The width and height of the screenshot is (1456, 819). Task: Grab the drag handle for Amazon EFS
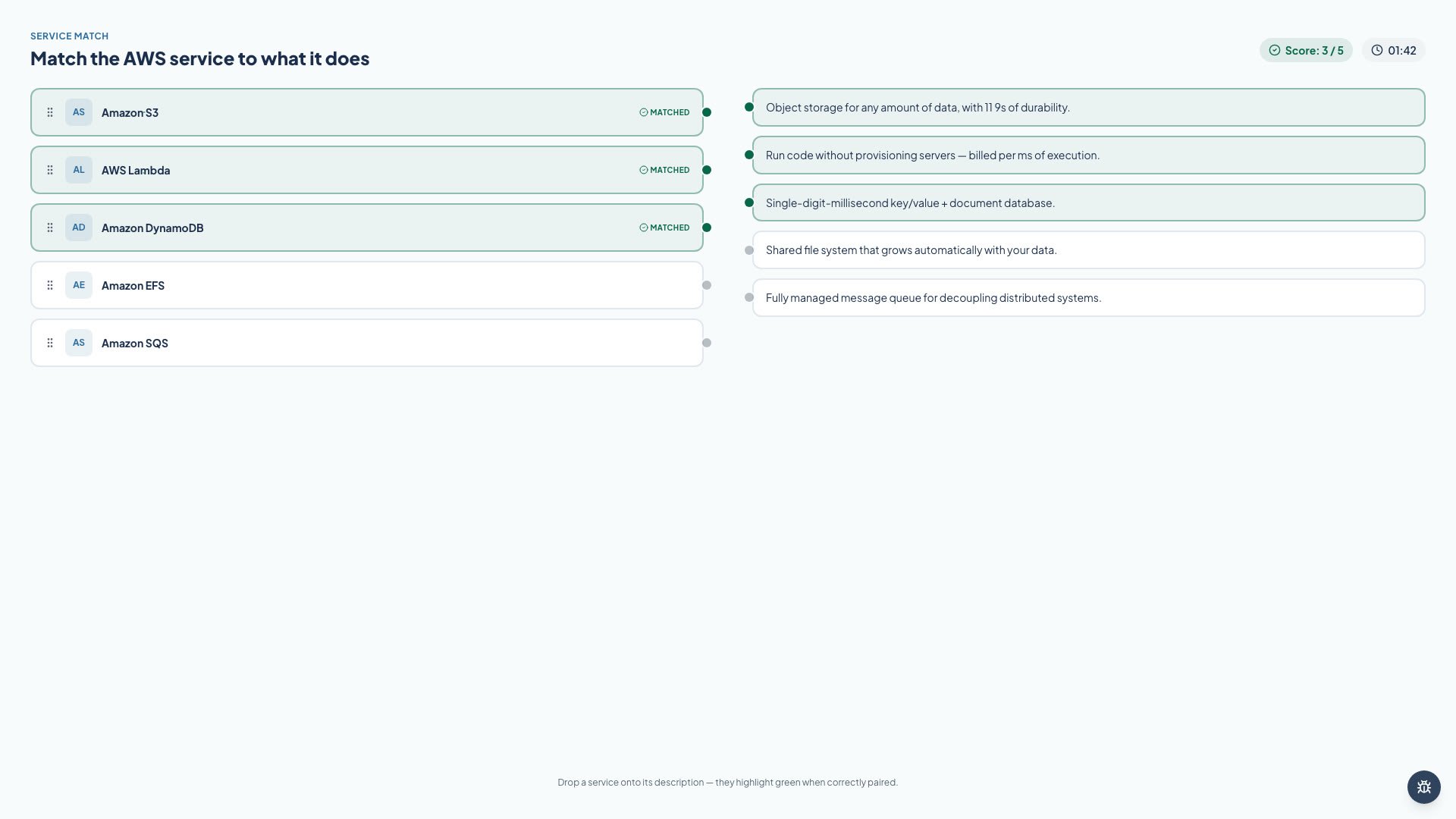[x=50, y=285]
